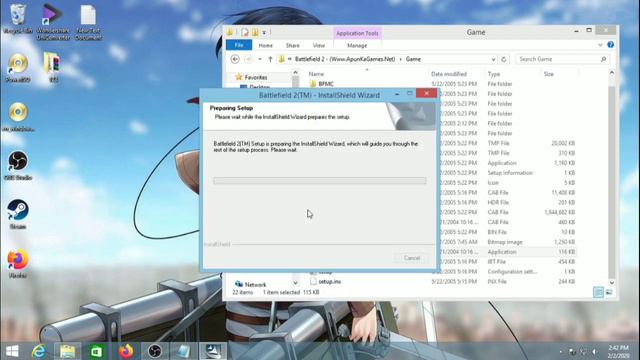Open the address bar history dropdown
640x360 pixels.
pyautogui.click(x=493, y=59)
